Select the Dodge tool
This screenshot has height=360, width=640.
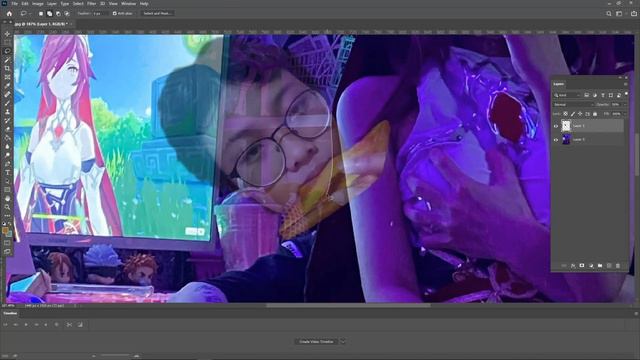pyautogui.click(x=7, y=155)
